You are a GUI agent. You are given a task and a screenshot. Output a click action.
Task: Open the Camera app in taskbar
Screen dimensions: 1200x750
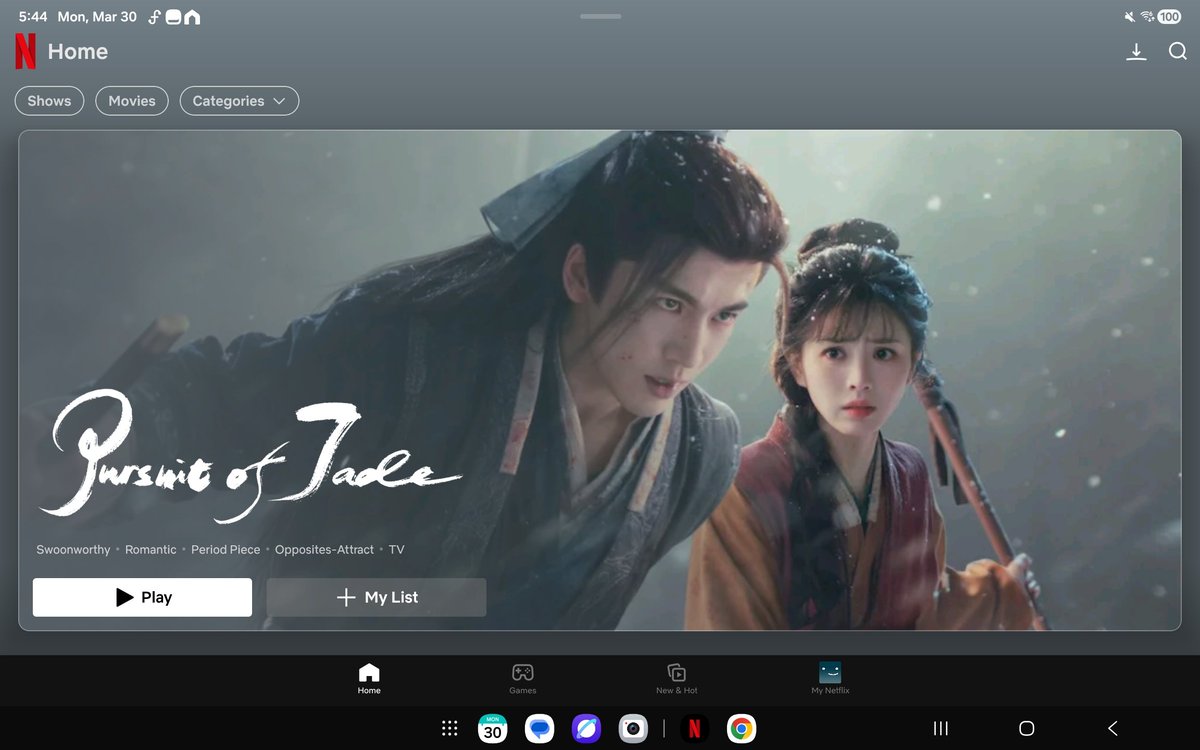(632, 729)
